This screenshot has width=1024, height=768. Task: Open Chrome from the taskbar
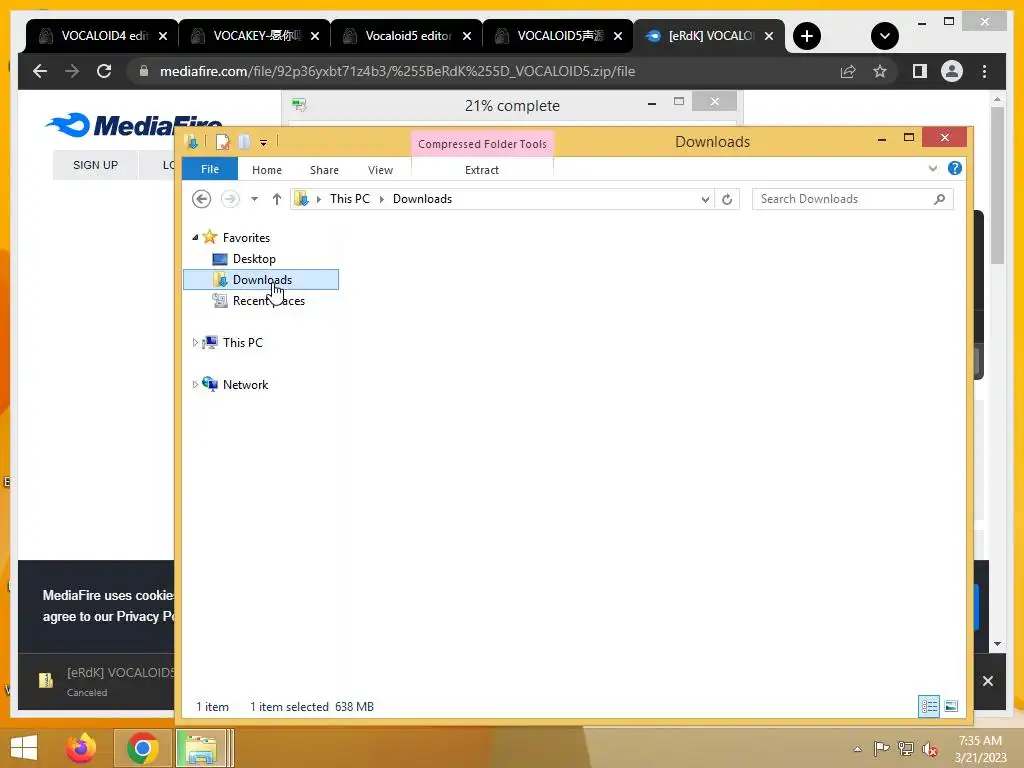click(142, 748)
